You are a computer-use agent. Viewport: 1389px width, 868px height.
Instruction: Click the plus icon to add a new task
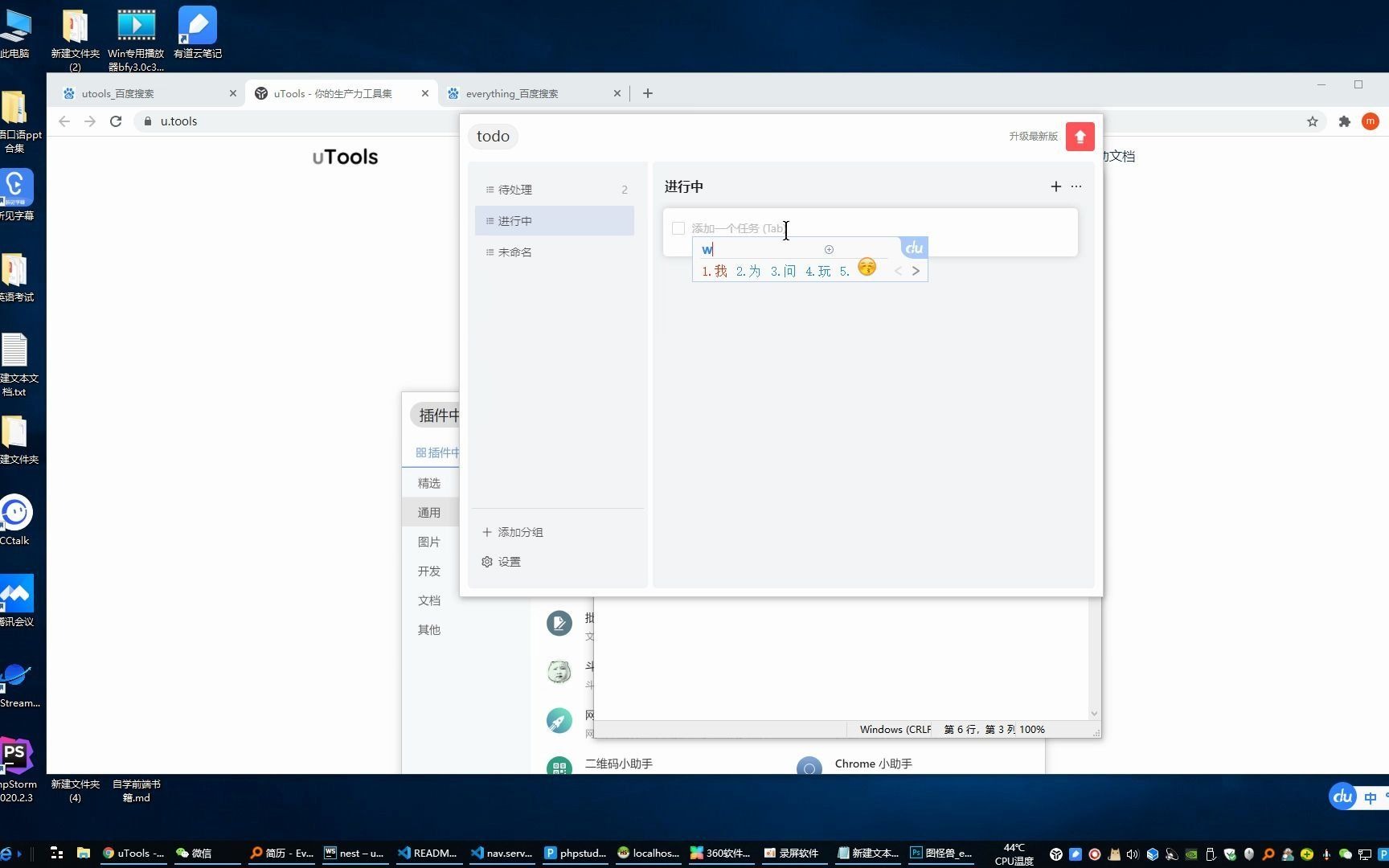click(1056, 186)
